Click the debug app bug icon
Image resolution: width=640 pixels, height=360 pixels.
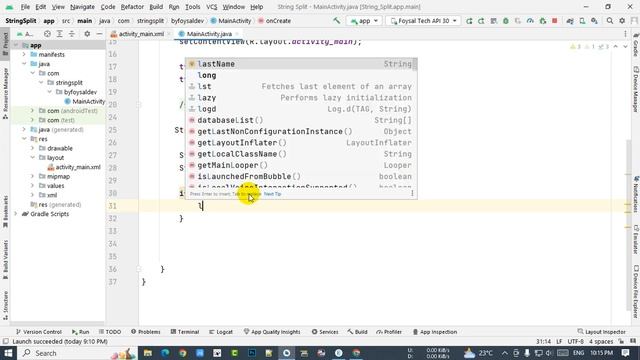point(506,21)
